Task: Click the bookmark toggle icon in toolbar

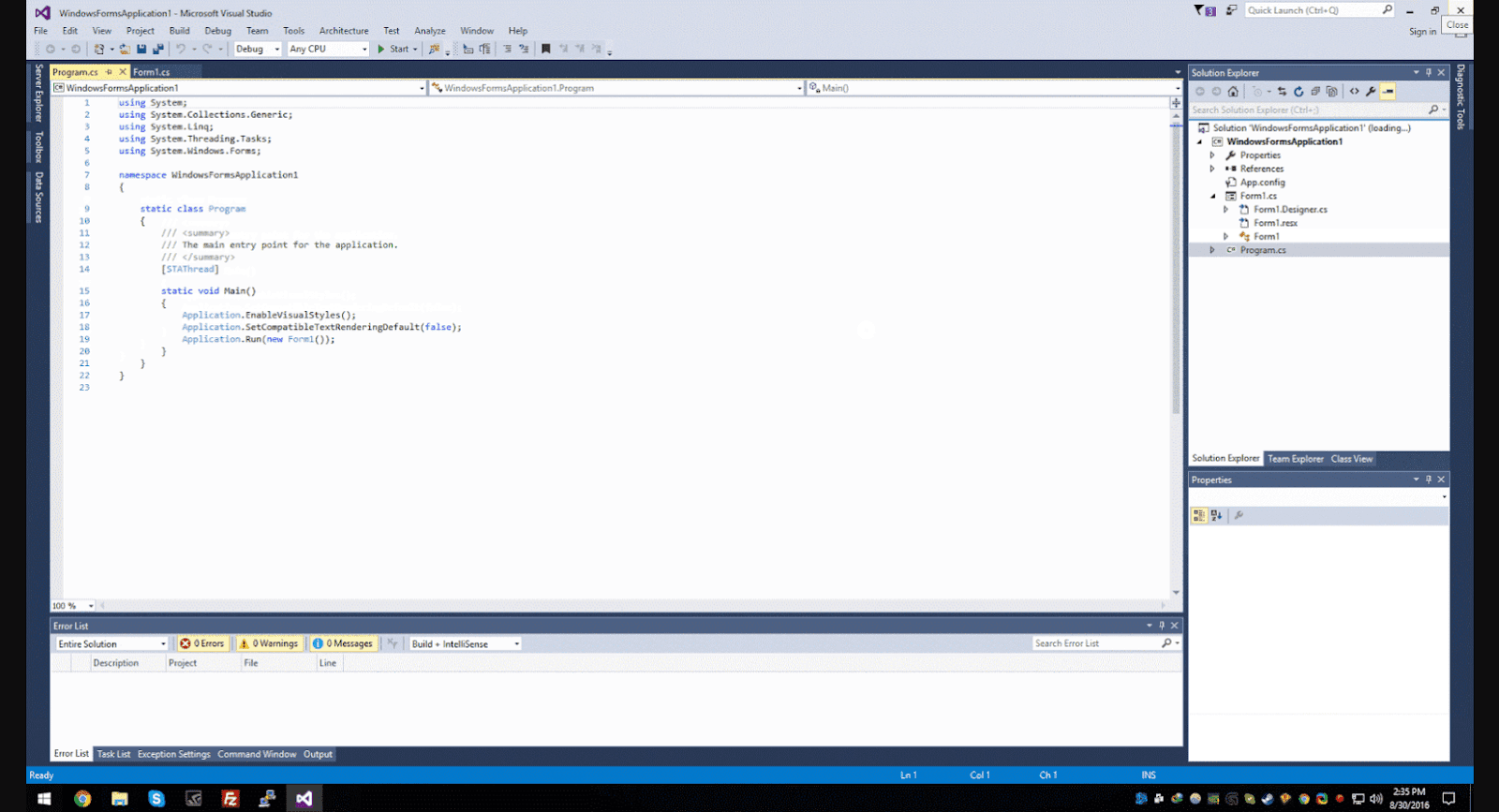Action: click(x=545, y=49)
